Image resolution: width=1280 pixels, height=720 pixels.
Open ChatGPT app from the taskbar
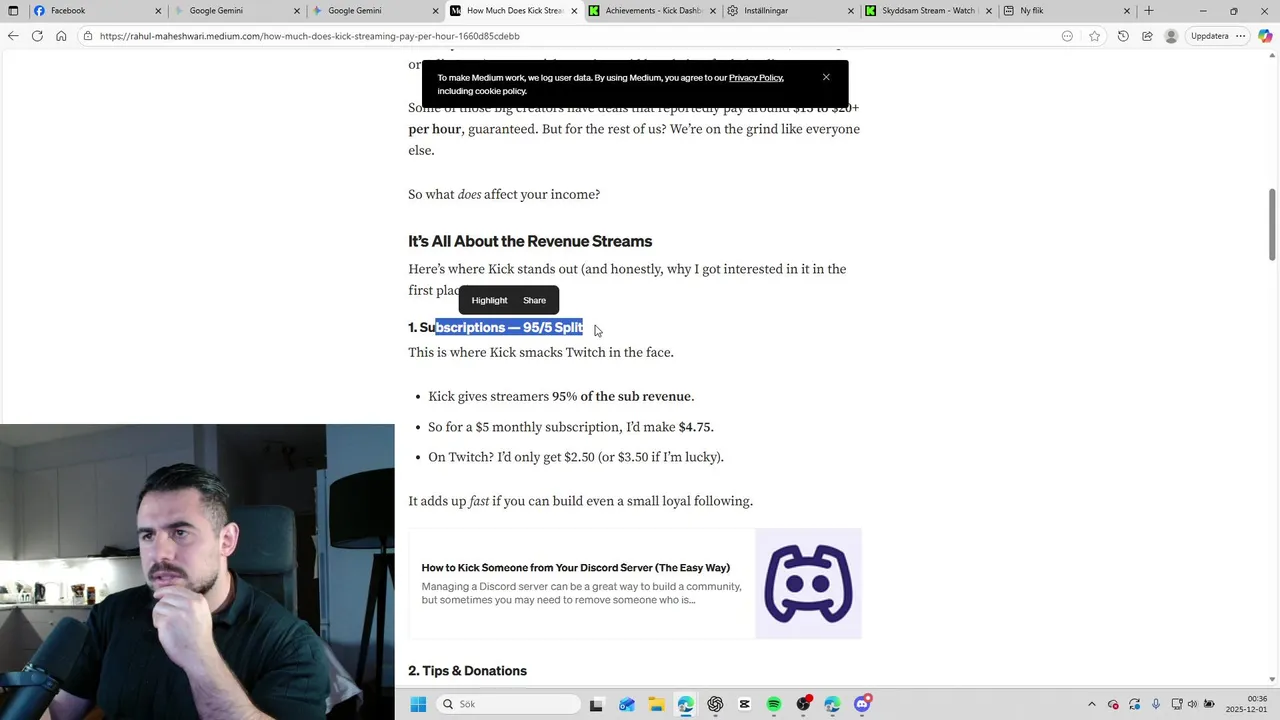(715, 704)
